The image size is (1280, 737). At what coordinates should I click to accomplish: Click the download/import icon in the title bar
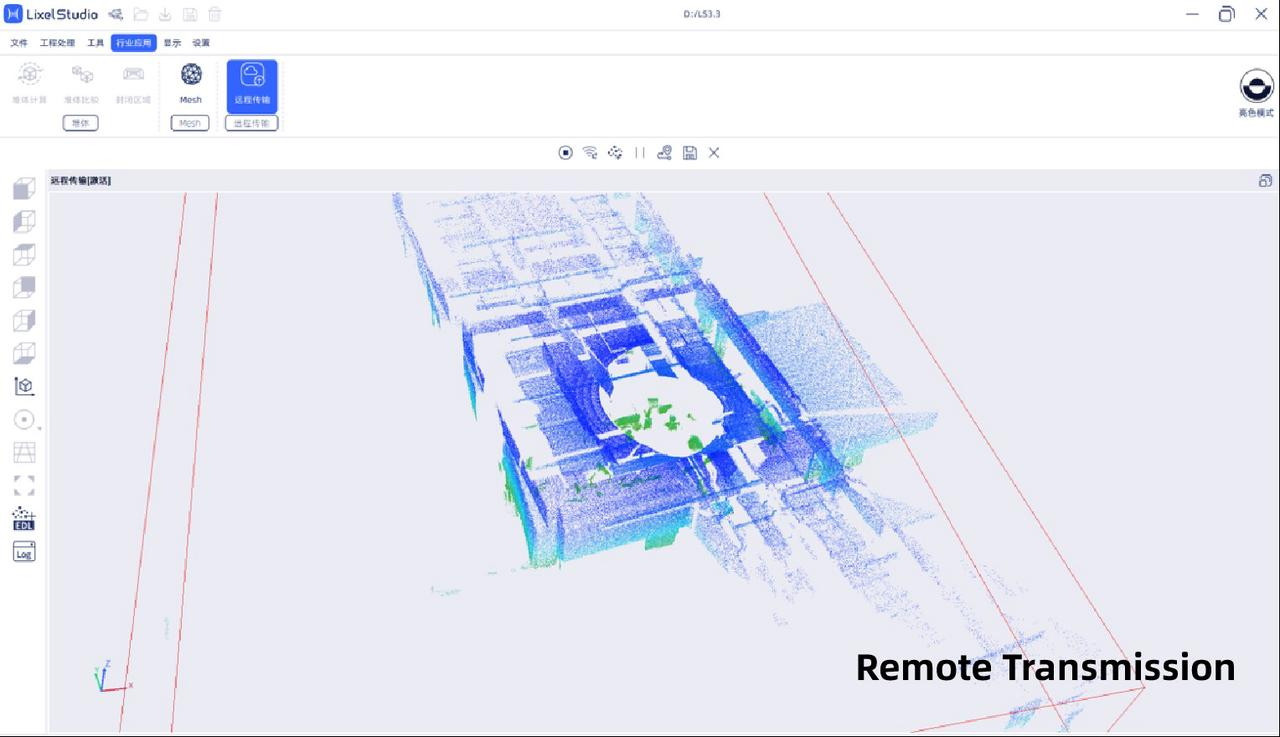[x=165, y=14]
